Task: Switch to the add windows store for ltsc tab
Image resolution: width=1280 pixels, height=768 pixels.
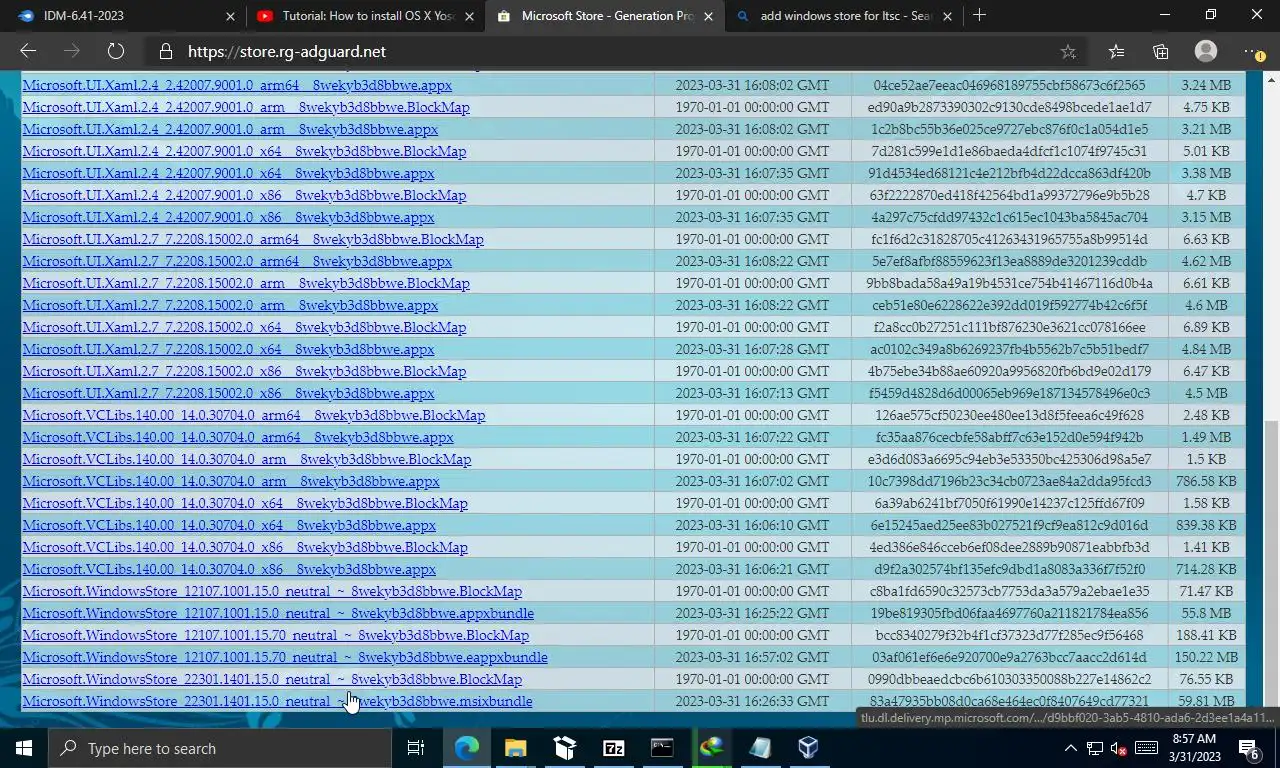Action: 846,16
